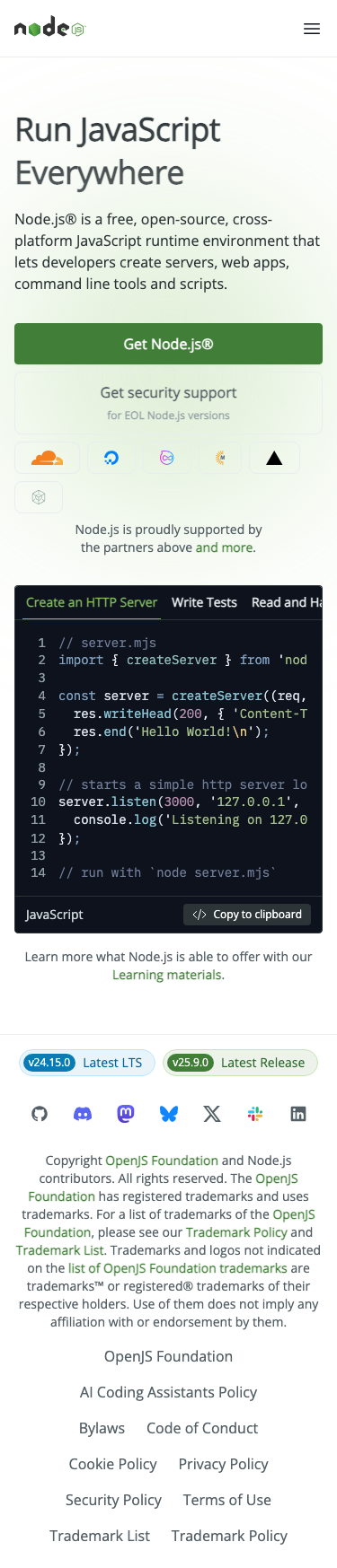
Task: Open the Slack social icon
Action: (x=255, y=1114)
